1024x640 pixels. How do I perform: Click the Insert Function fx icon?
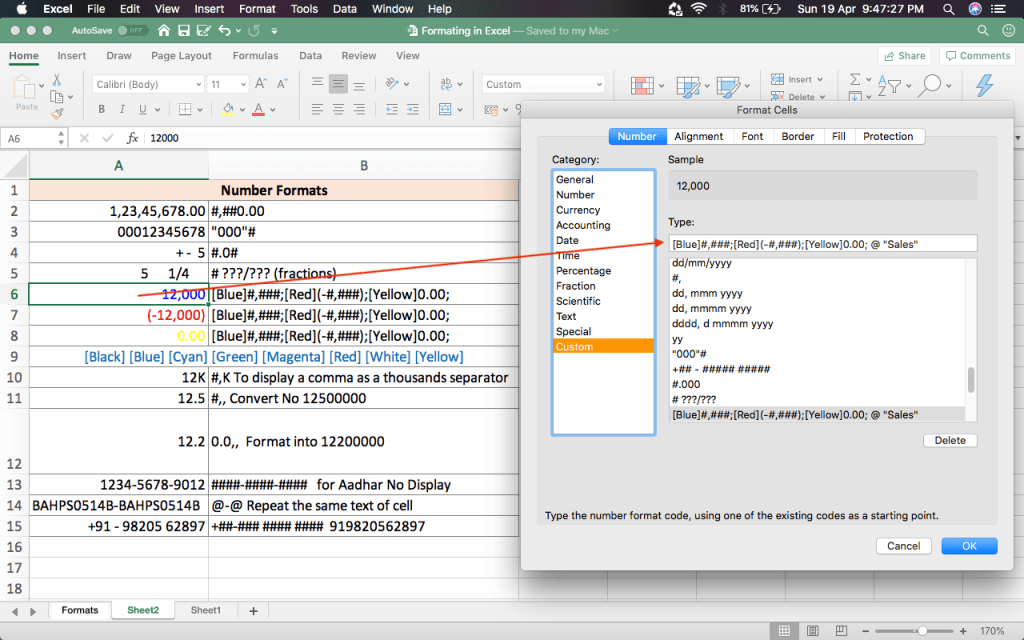(x=132, y=138)
